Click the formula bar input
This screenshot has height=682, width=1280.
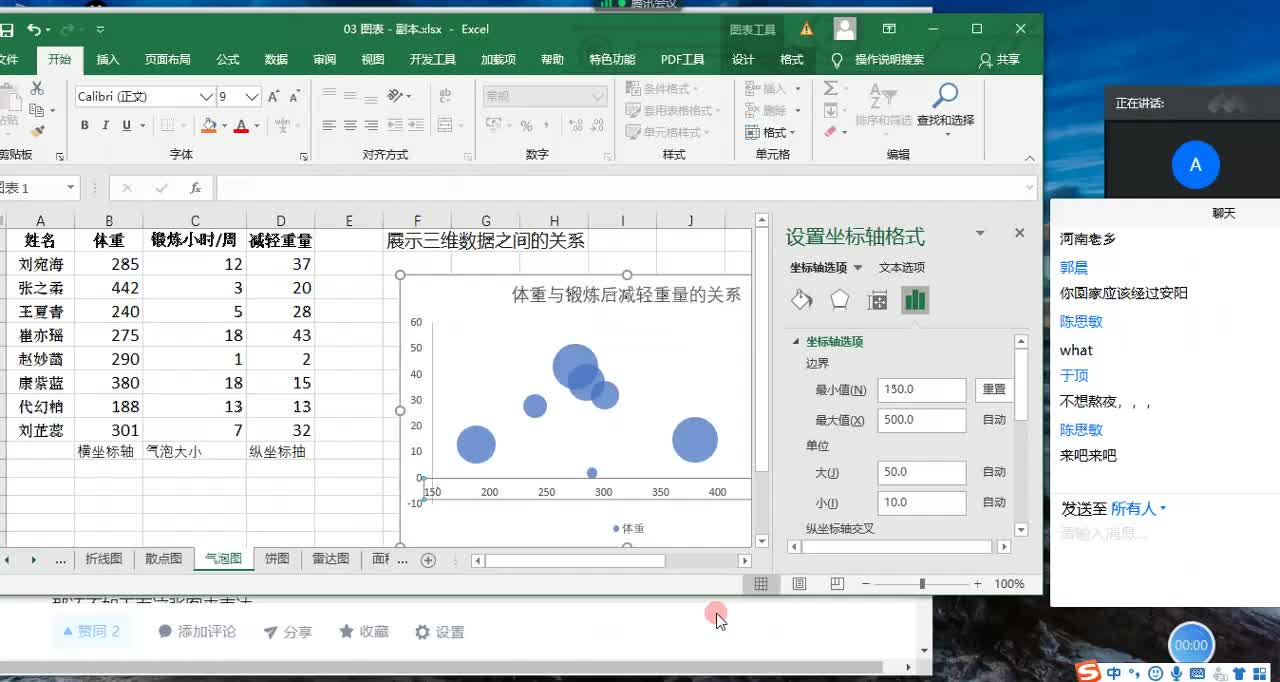click(620, 188)
